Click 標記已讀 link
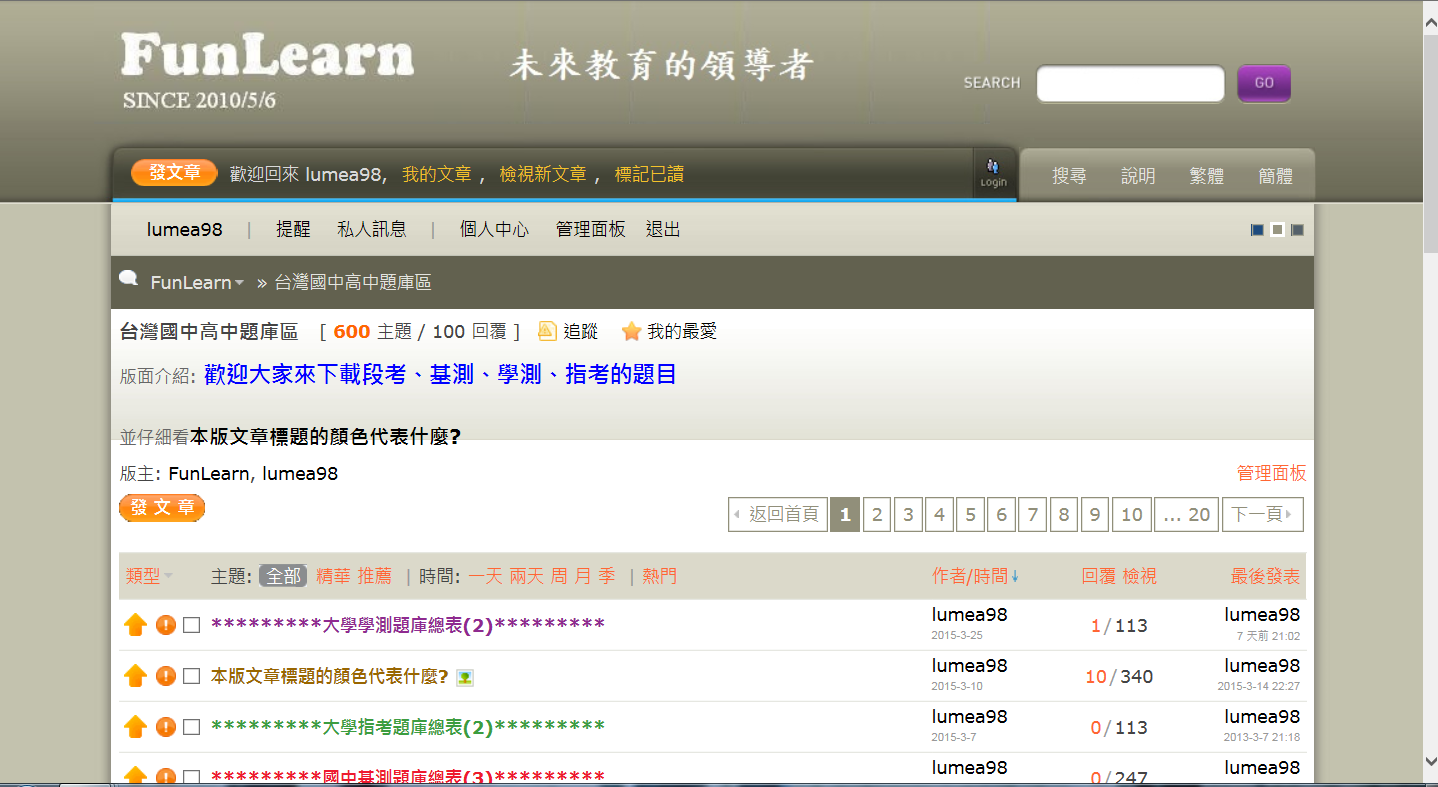 [649, 174]
